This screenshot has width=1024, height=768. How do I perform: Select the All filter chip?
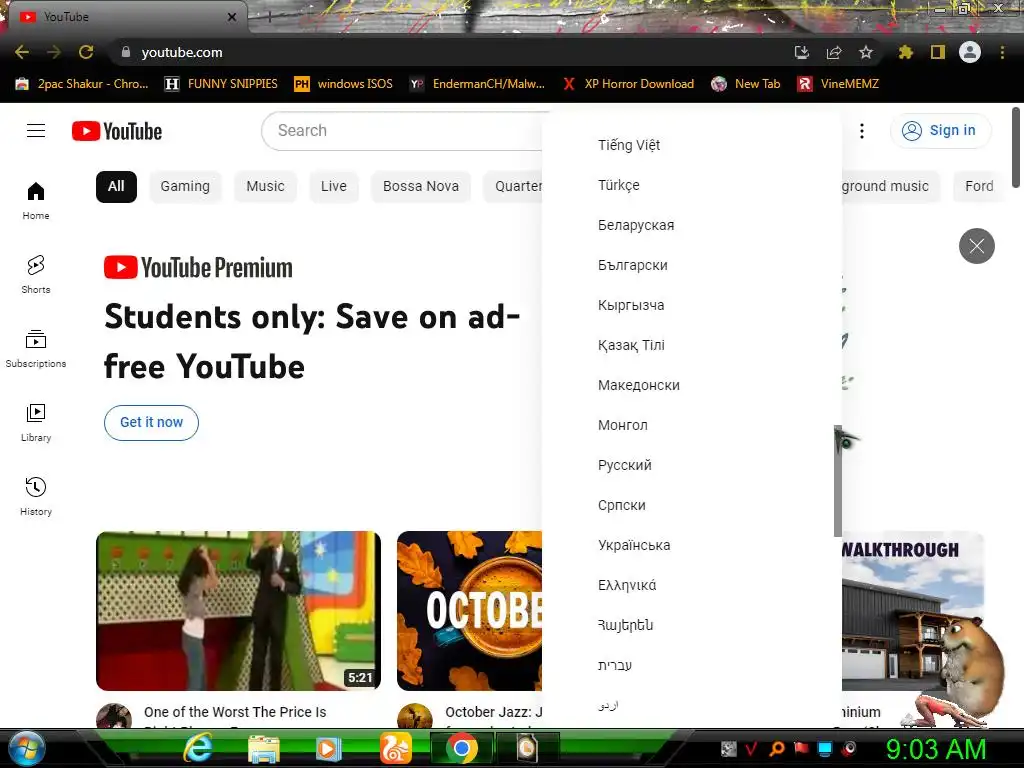point(116,187)
